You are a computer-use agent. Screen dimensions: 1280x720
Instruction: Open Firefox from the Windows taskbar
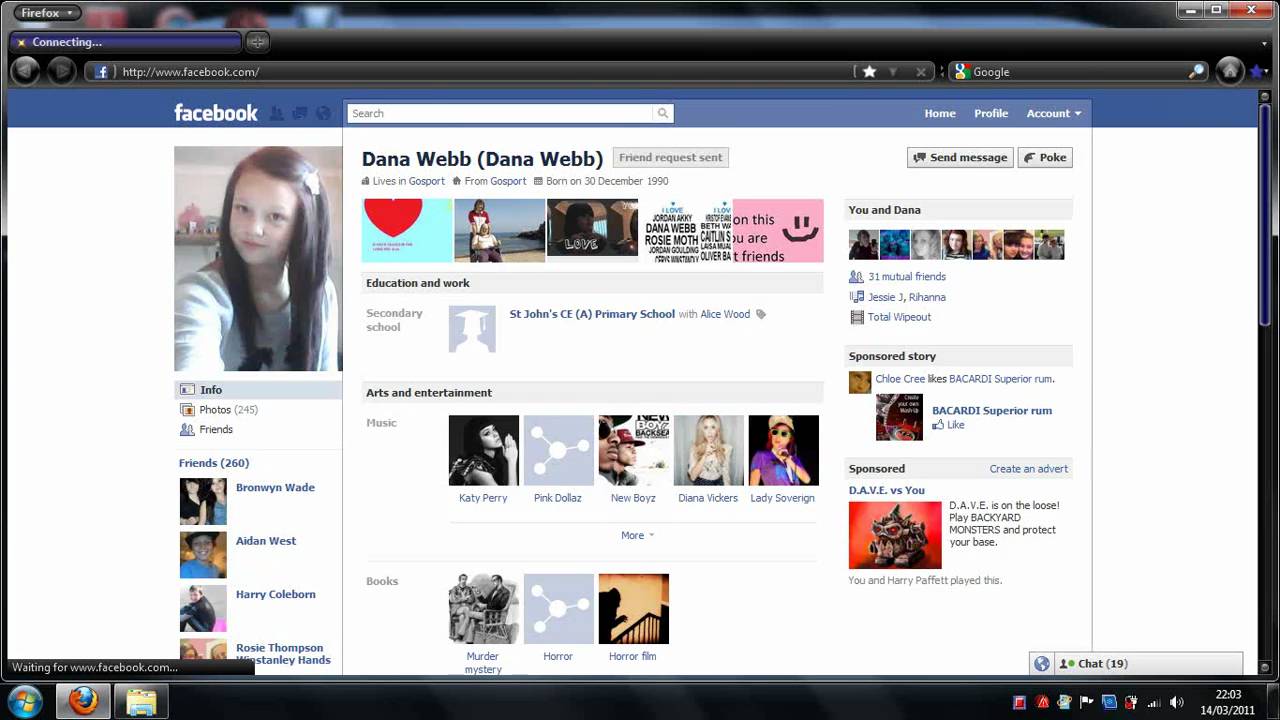coord(83,701)
